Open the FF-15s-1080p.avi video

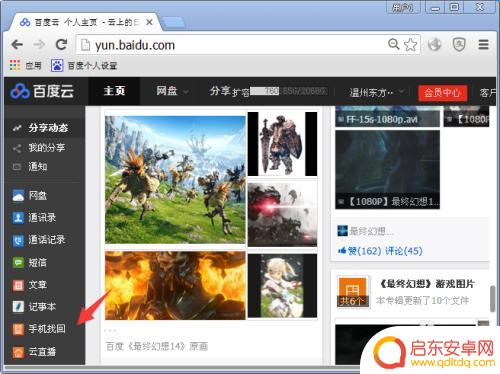(x=387, y=117)
